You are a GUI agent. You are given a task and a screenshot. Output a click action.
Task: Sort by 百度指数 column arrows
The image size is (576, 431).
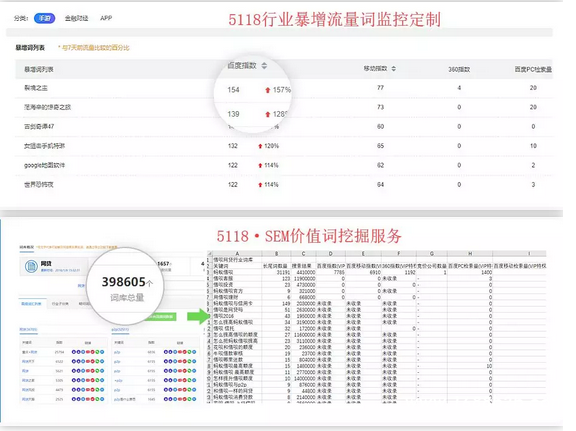[x=264, y=66]
